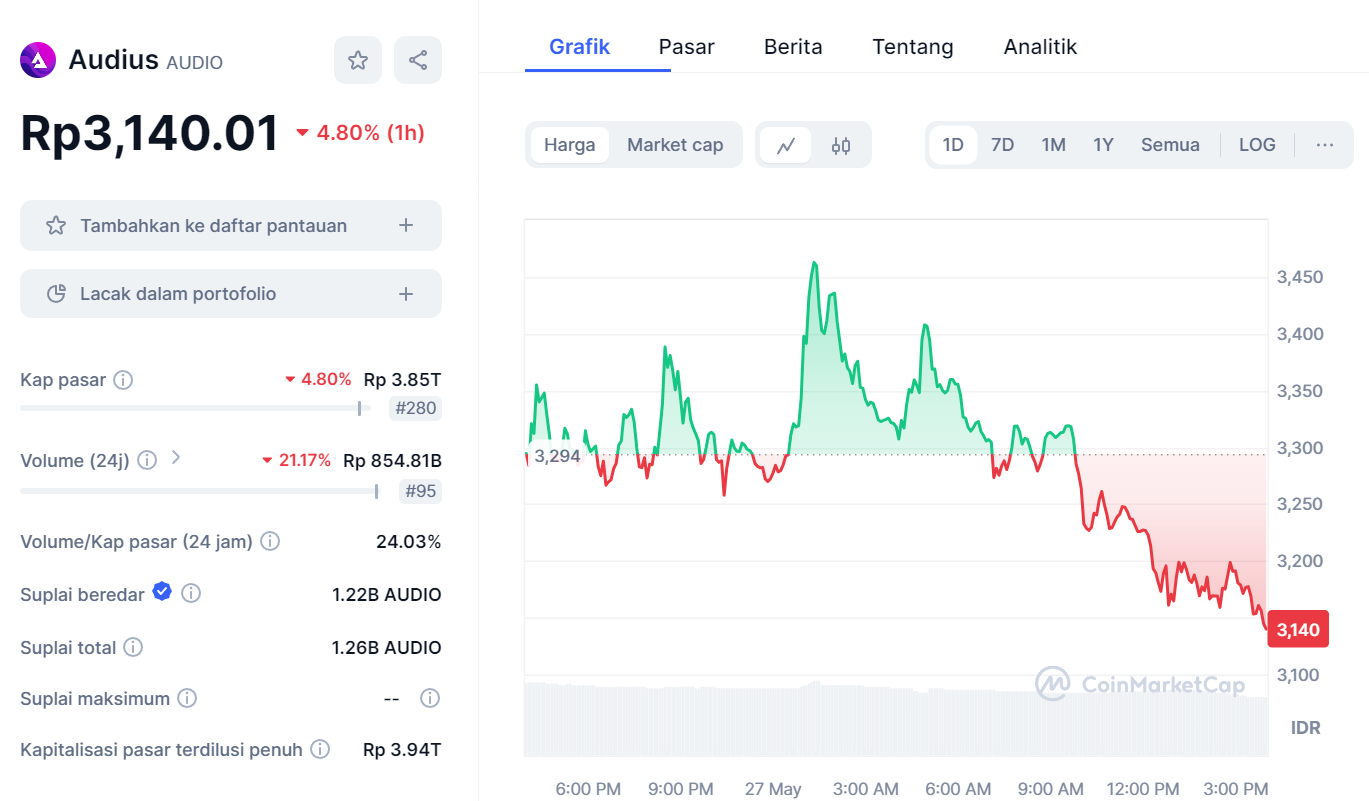Click the IDR currency label on chart
The height and width of the screenshot is (801, 1369).
[1305, 728]
